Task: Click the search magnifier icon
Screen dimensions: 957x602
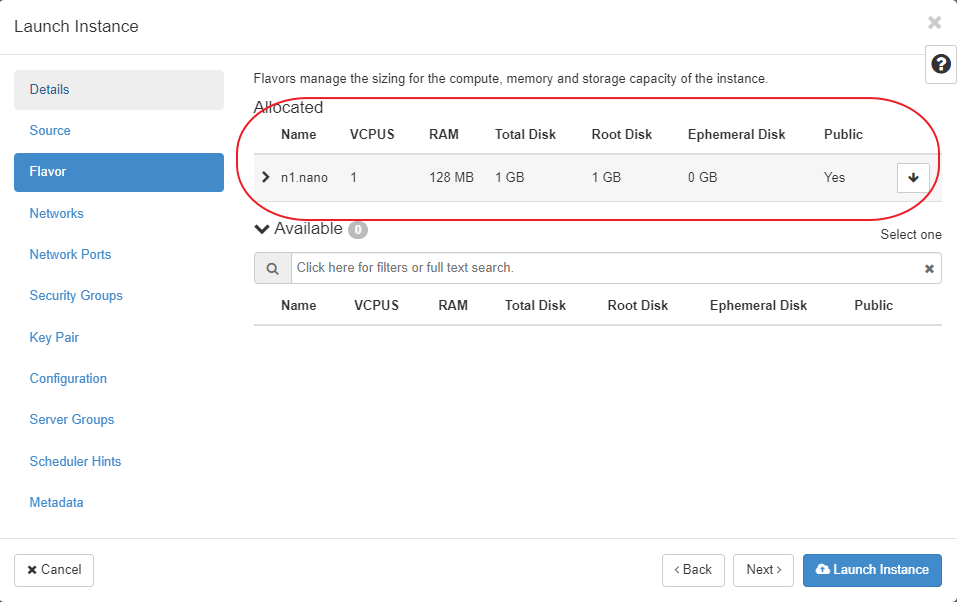Action: [x=272, y=268]
